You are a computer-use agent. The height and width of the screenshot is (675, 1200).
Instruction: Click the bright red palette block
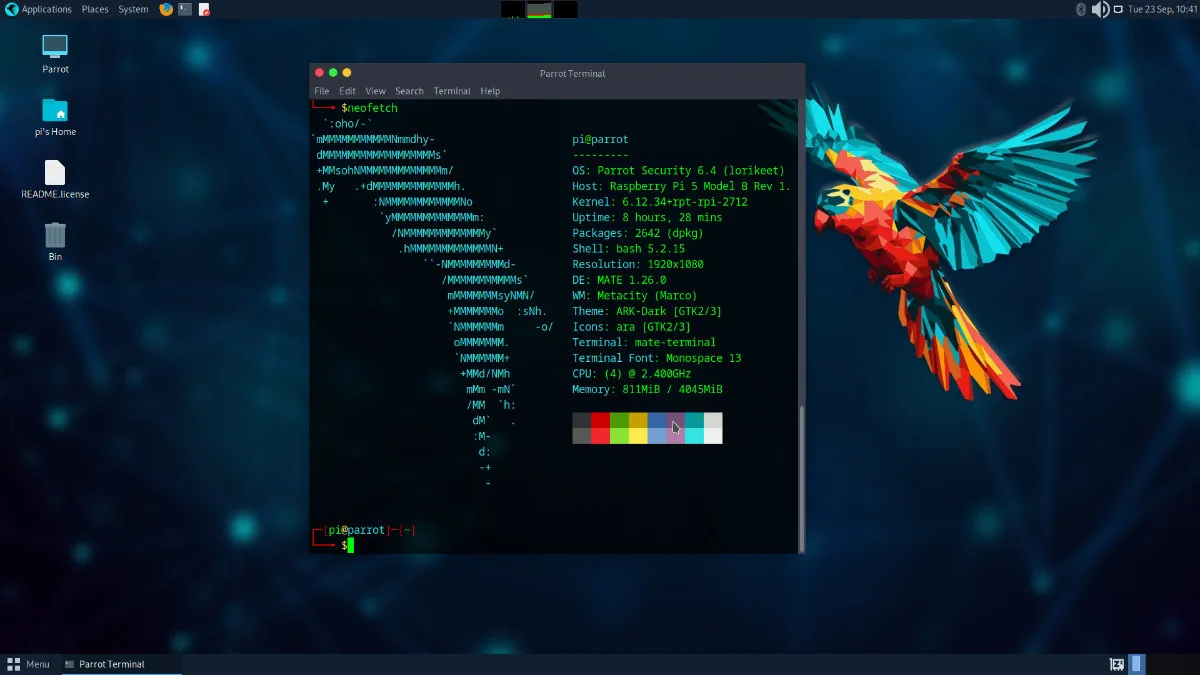point(600,436)
